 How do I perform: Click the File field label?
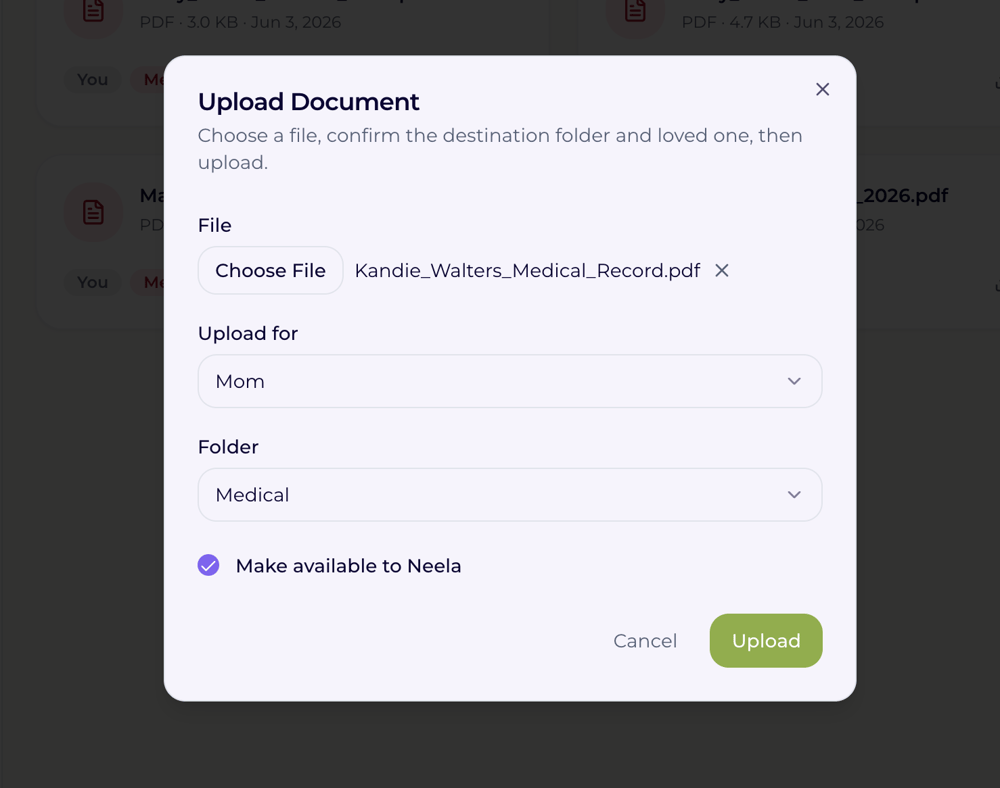point(214,226)
